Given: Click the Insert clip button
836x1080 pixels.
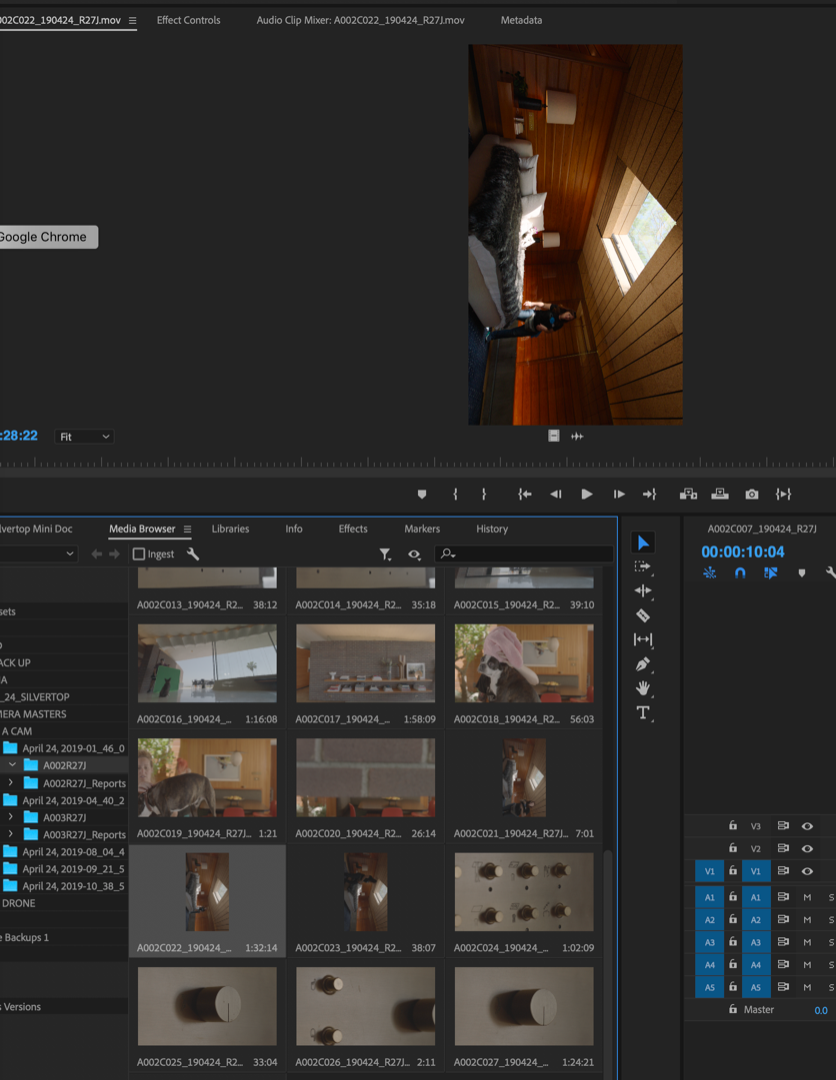Looking at the screenshot, I should [688, 494].
